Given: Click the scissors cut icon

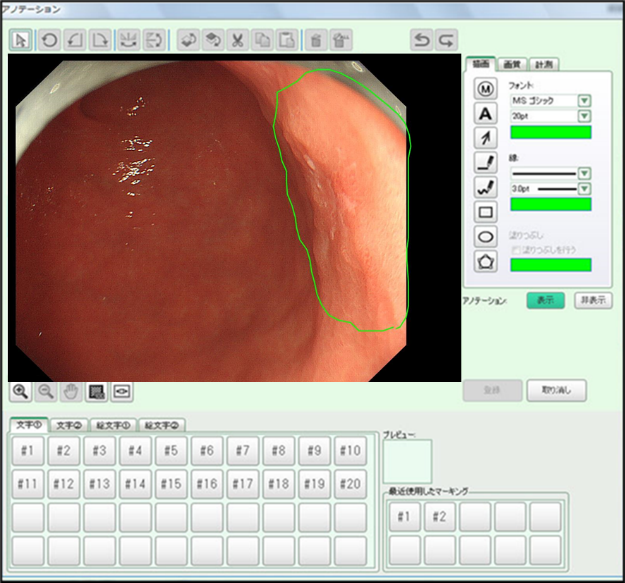Looking at the screenshot, I should (238, 40).
